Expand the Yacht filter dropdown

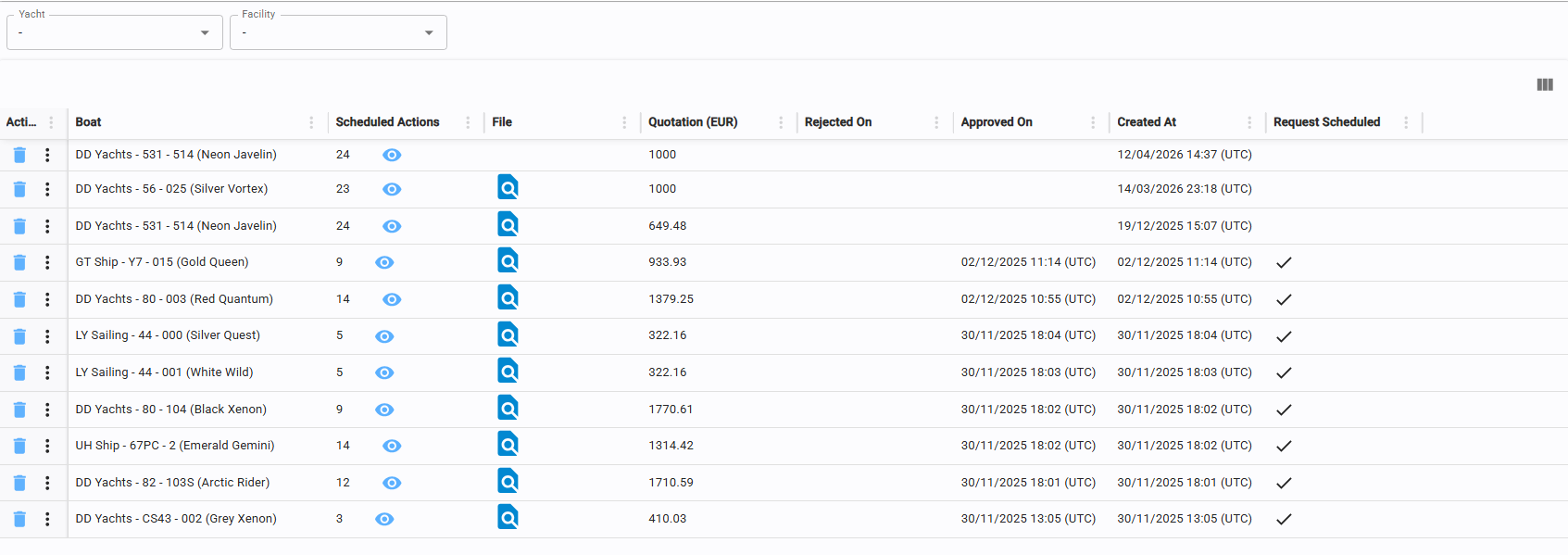tap(205, 33)
